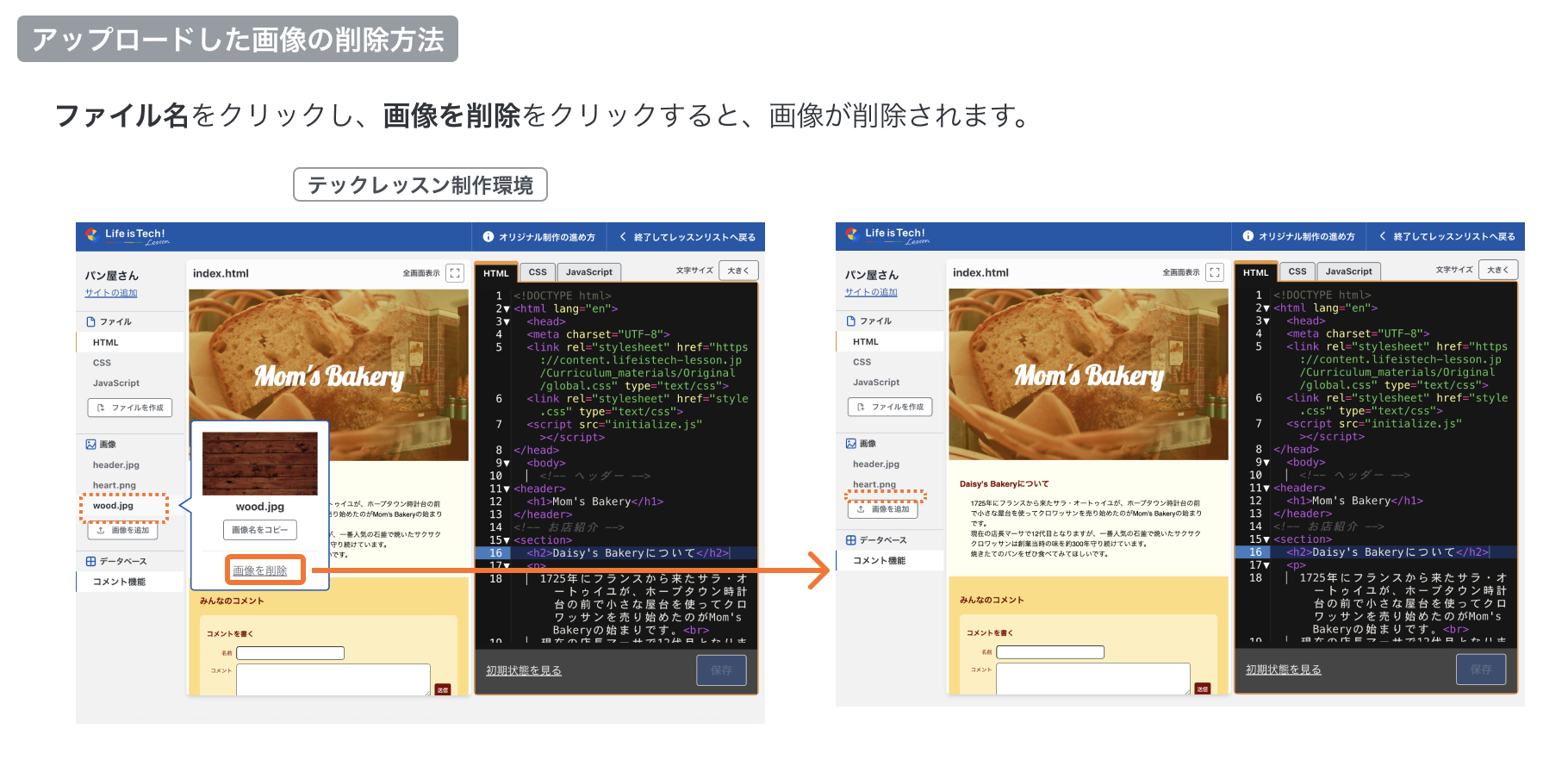Switch to CSS tab in the left editor
The height and width of the screenshot is (760, 1568).
538,272
